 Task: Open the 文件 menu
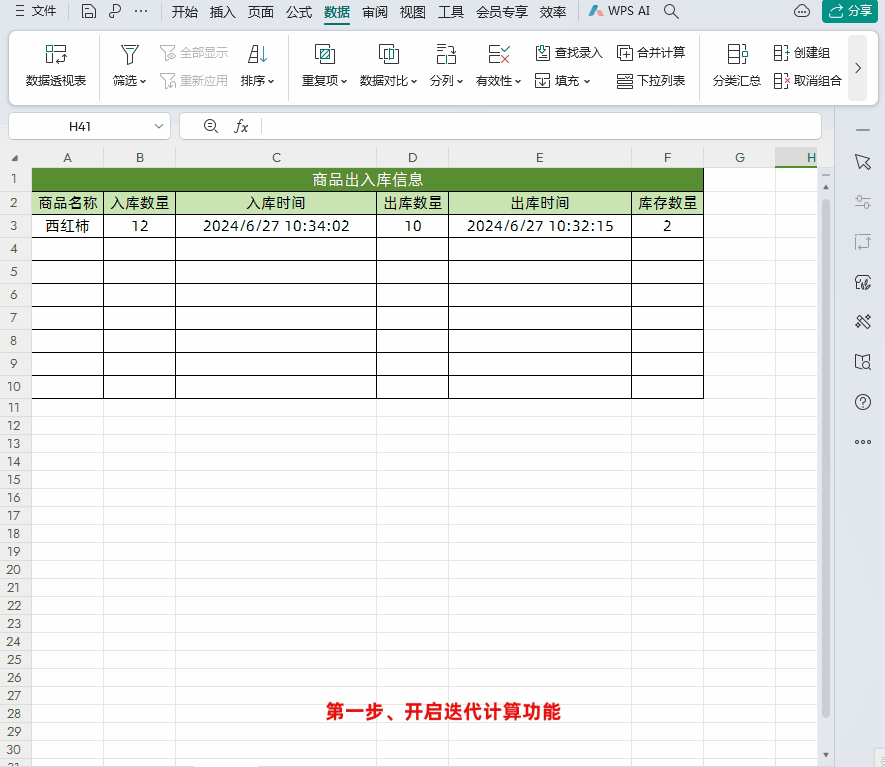(x=36, y=11)
